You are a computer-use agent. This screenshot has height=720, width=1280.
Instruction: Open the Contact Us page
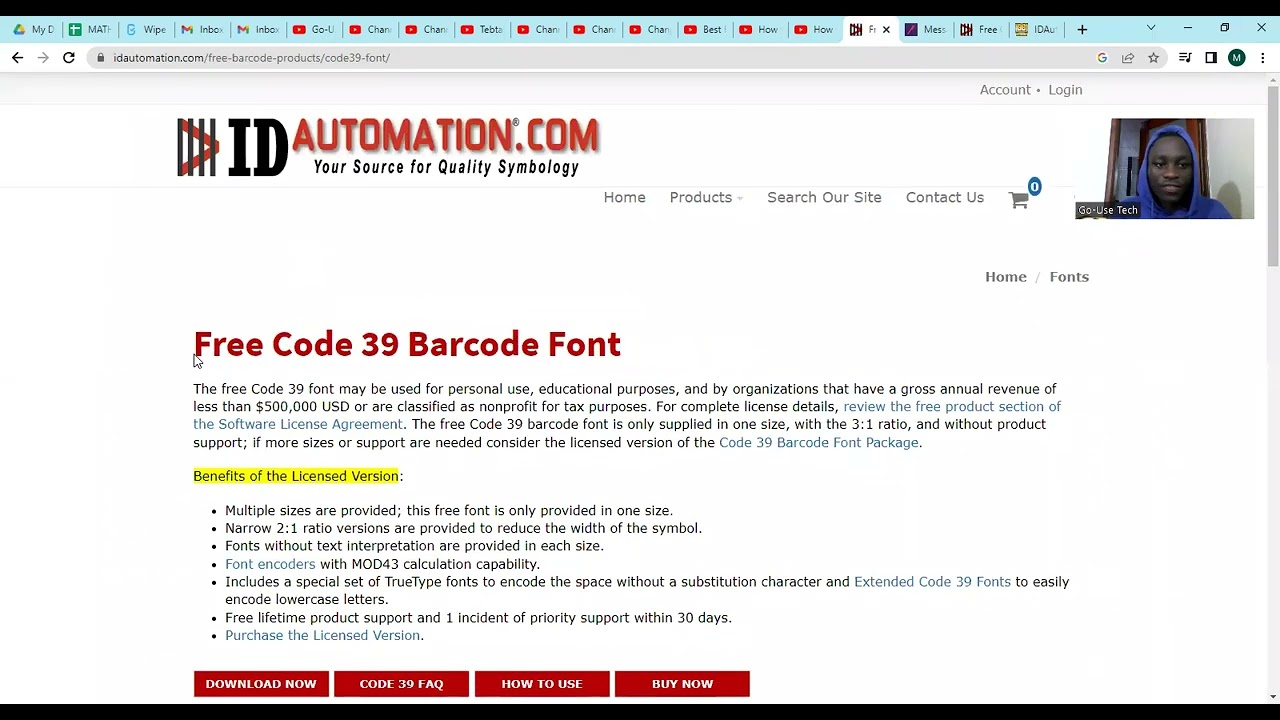click(x=945, y=197)
